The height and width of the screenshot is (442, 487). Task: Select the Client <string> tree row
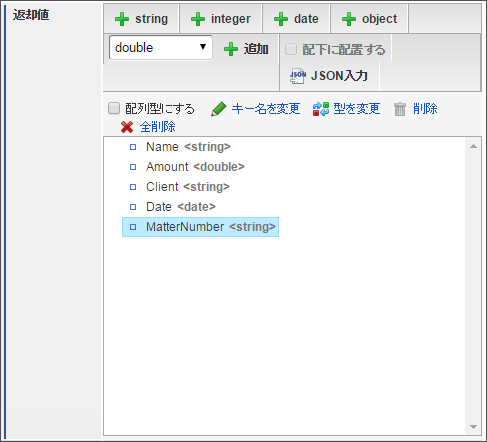(x=180, y=187)
